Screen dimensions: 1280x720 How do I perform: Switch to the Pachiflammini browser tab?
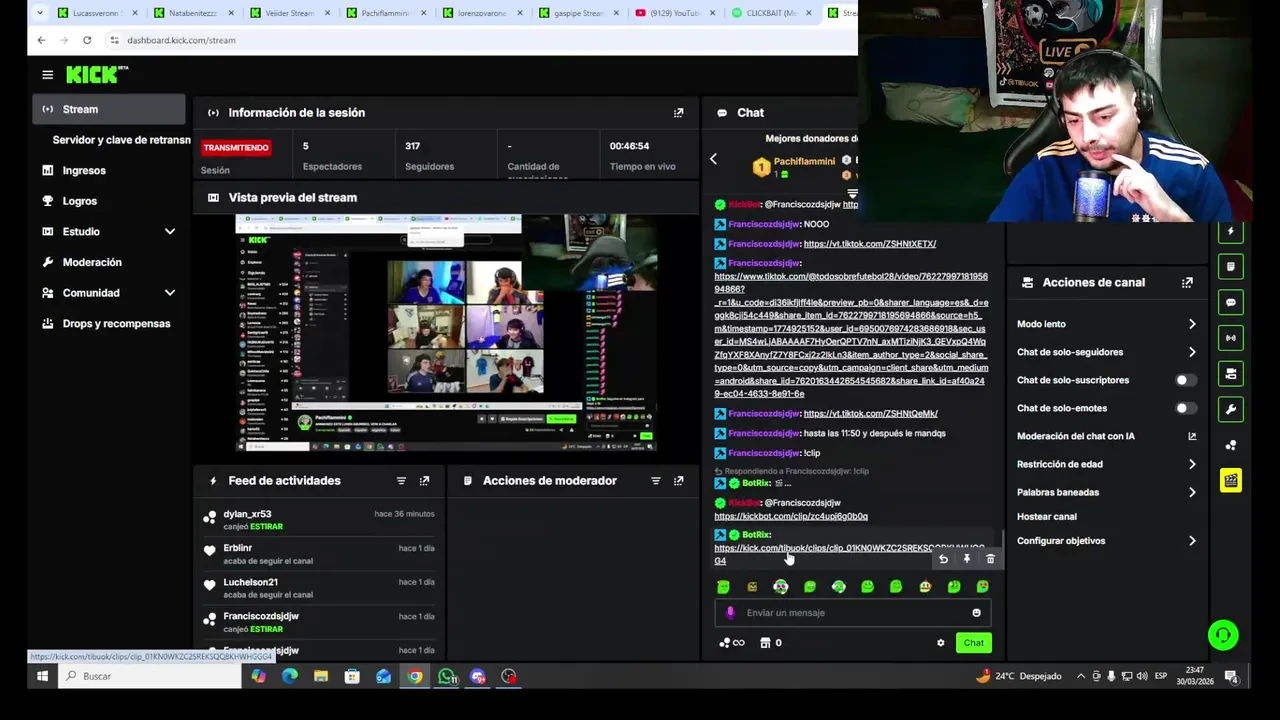384,13
